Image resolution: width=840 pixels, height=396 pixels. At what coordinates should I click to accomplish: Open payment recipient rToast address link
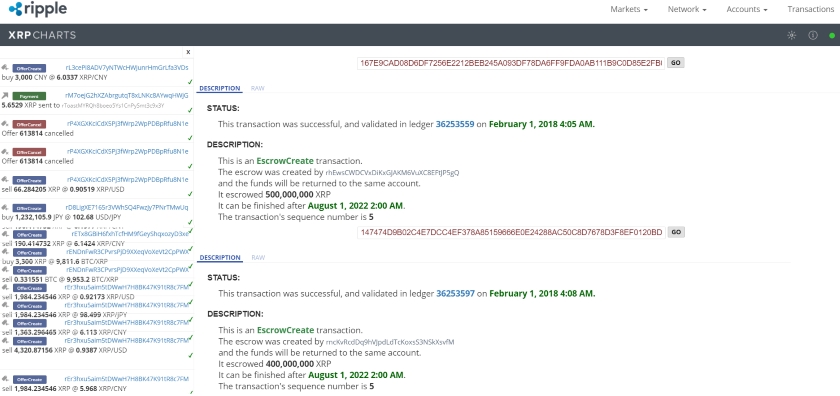(113, 106)
